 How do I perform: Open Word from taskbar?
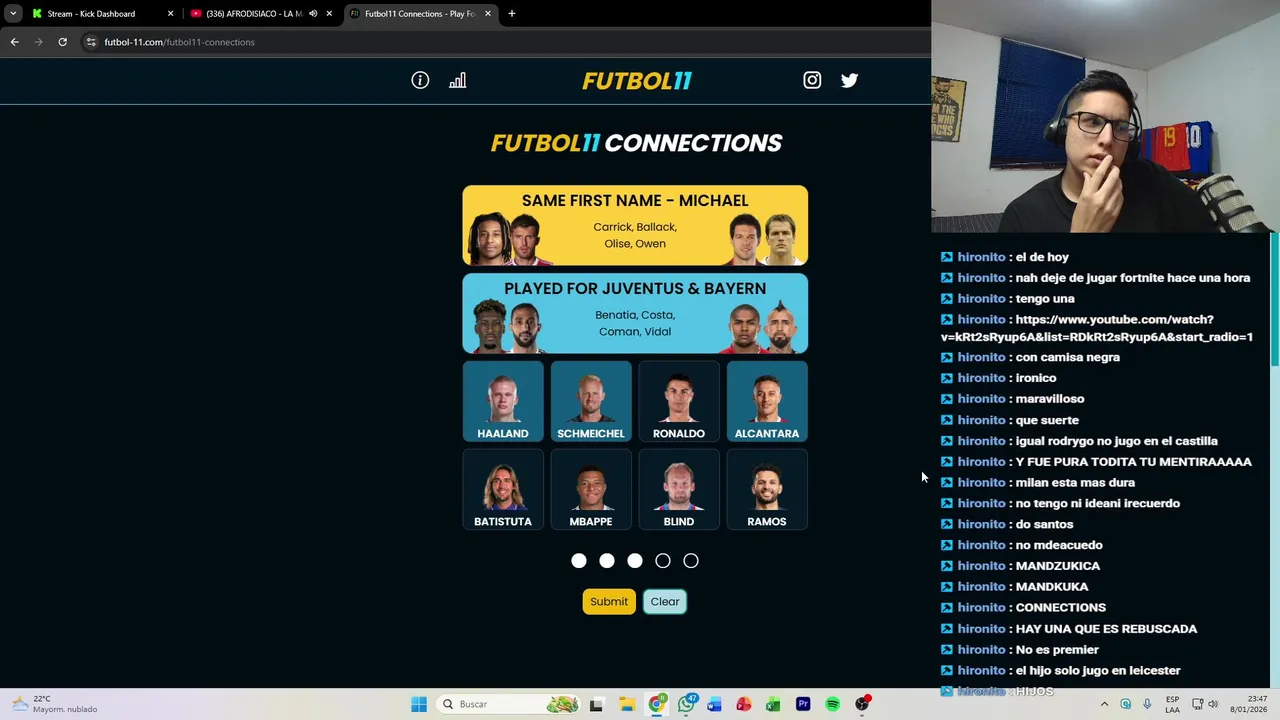pyautogui.click(x=714, y=704)
